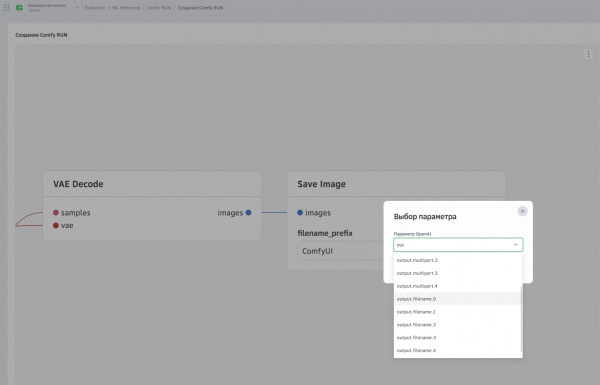Open ML Inference breadcrumb link
The height and width of the screenshot is (385, 600).
(x=126, y=8)
